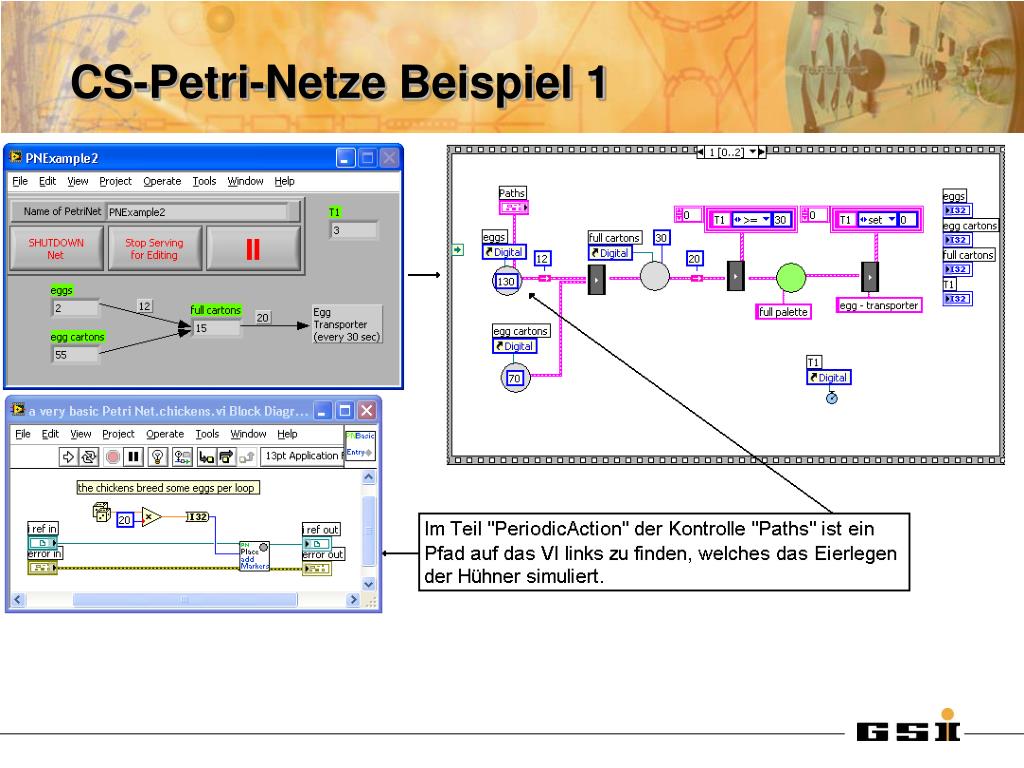Click the Paths control terminal
This screenshot has height=768, width=1024.
tap(514, 208)
